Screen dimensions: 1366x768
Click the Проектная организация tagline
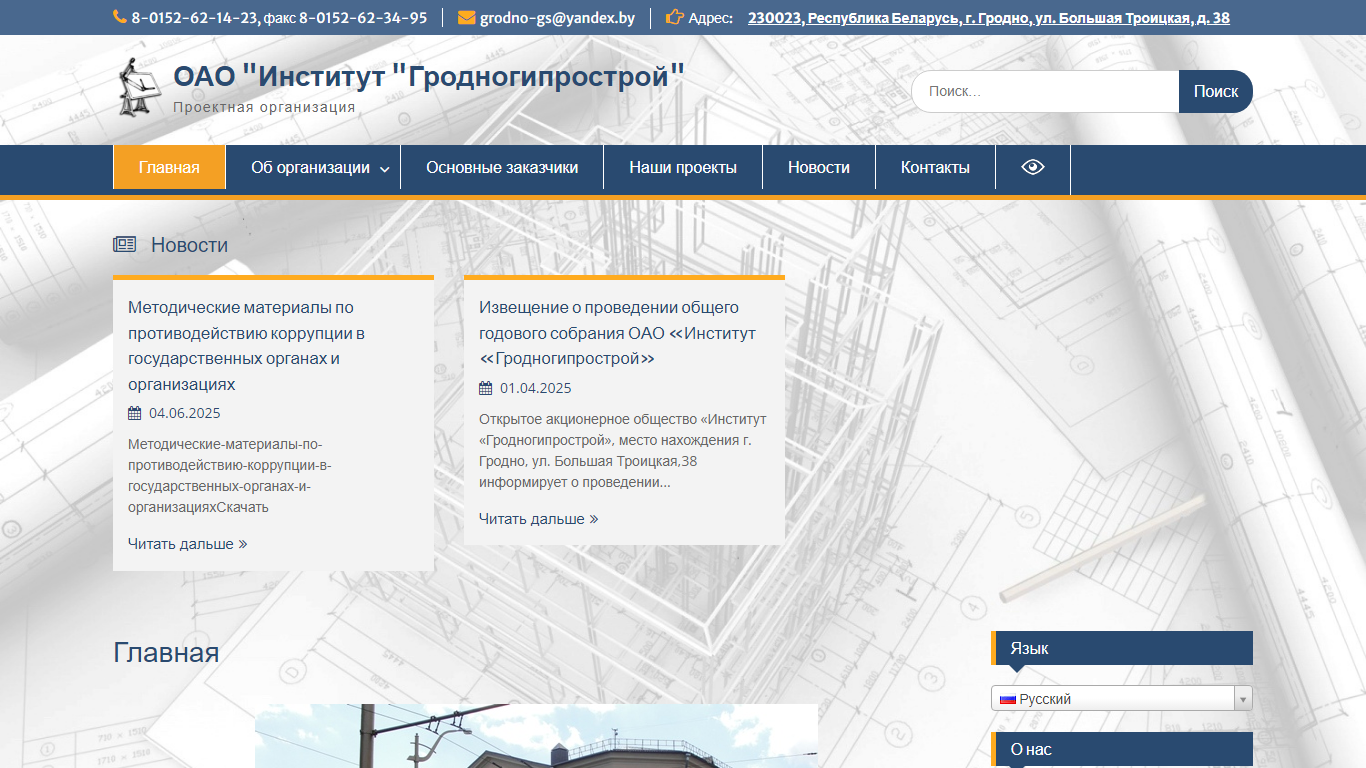pos(264,107)
